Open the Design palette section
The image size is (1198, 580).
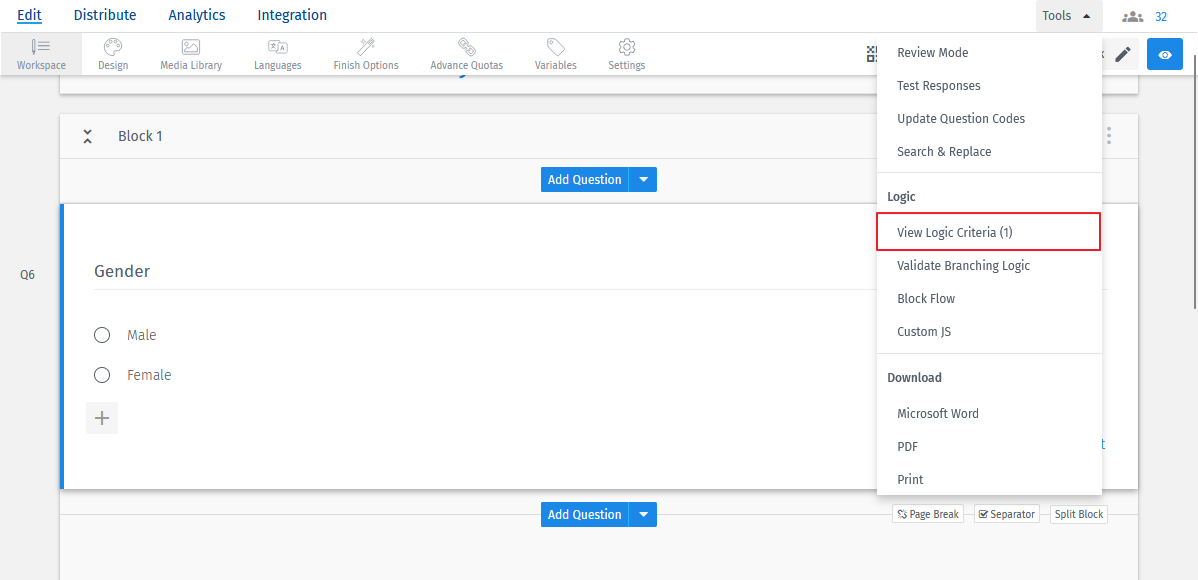coord(113,54)
